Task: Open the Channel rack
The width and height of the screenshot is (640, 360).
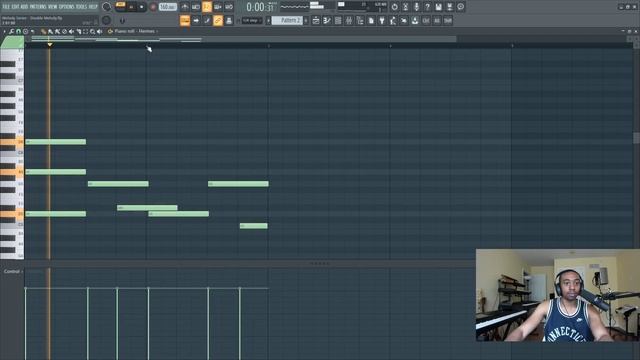Action: [338, 20]
